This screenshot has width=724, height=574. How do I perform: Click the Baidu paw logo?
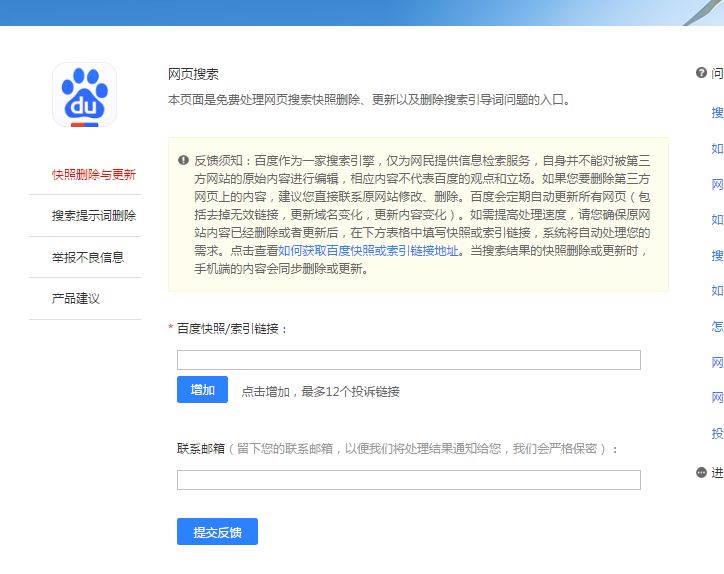(85, 95)
